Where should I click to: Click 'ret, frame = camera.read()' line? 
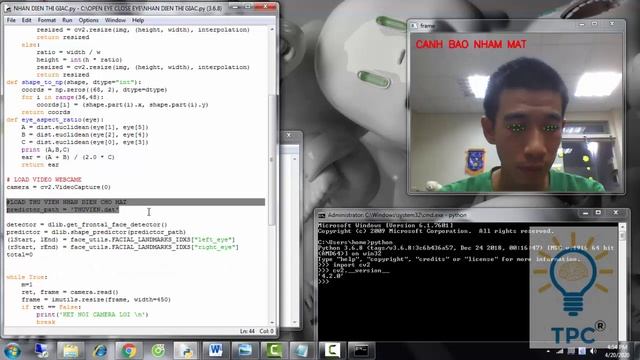pos(70,292)
